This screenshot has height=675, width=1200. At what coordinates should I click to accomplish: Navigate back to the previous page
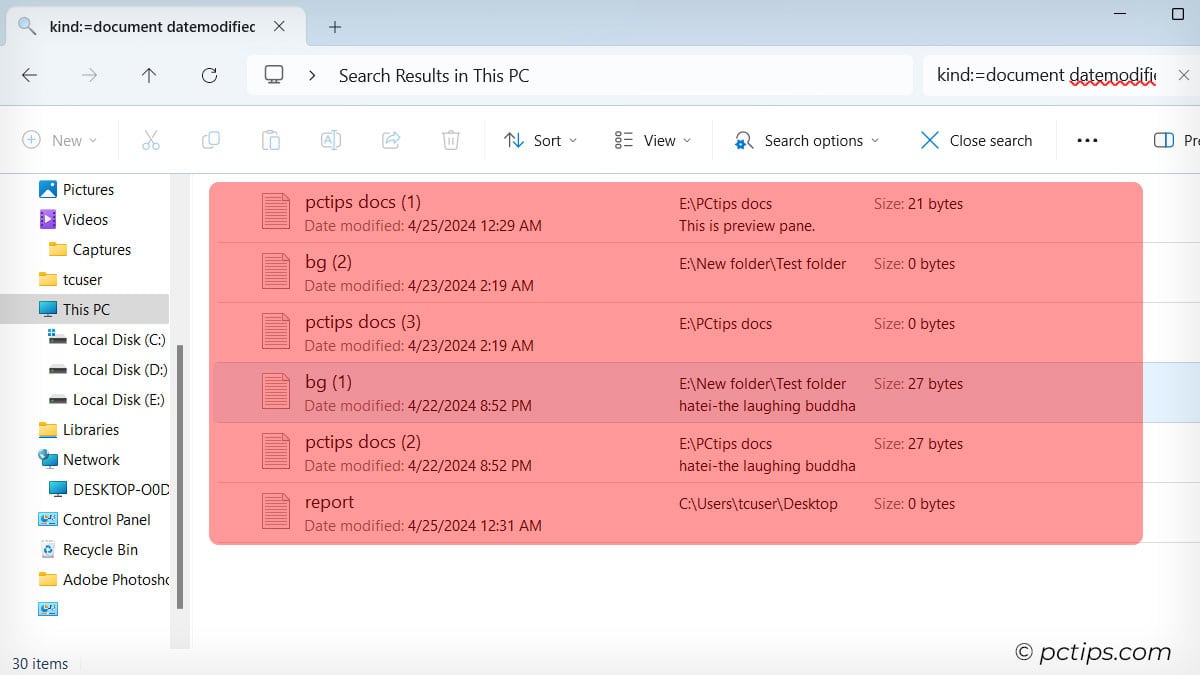(x=29, y=75)
